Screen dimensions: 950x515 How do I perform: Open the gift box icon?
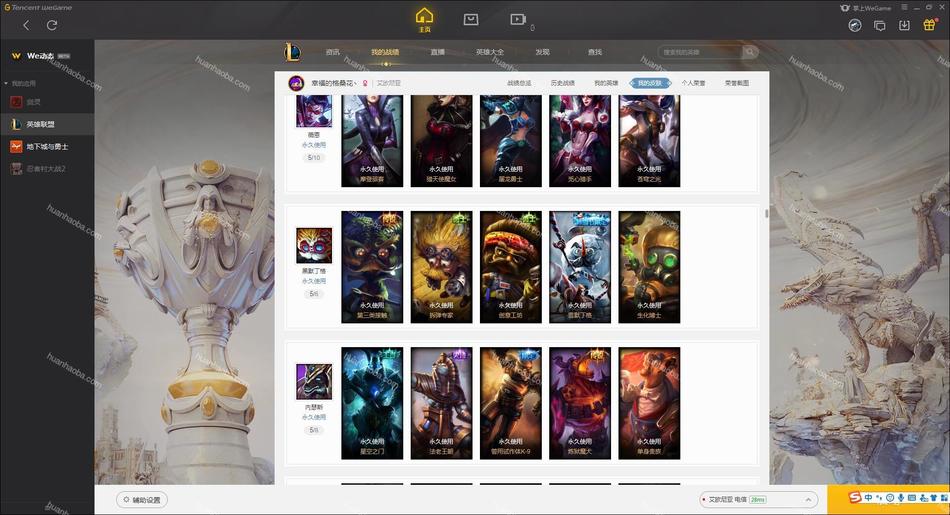coord(929,25)
